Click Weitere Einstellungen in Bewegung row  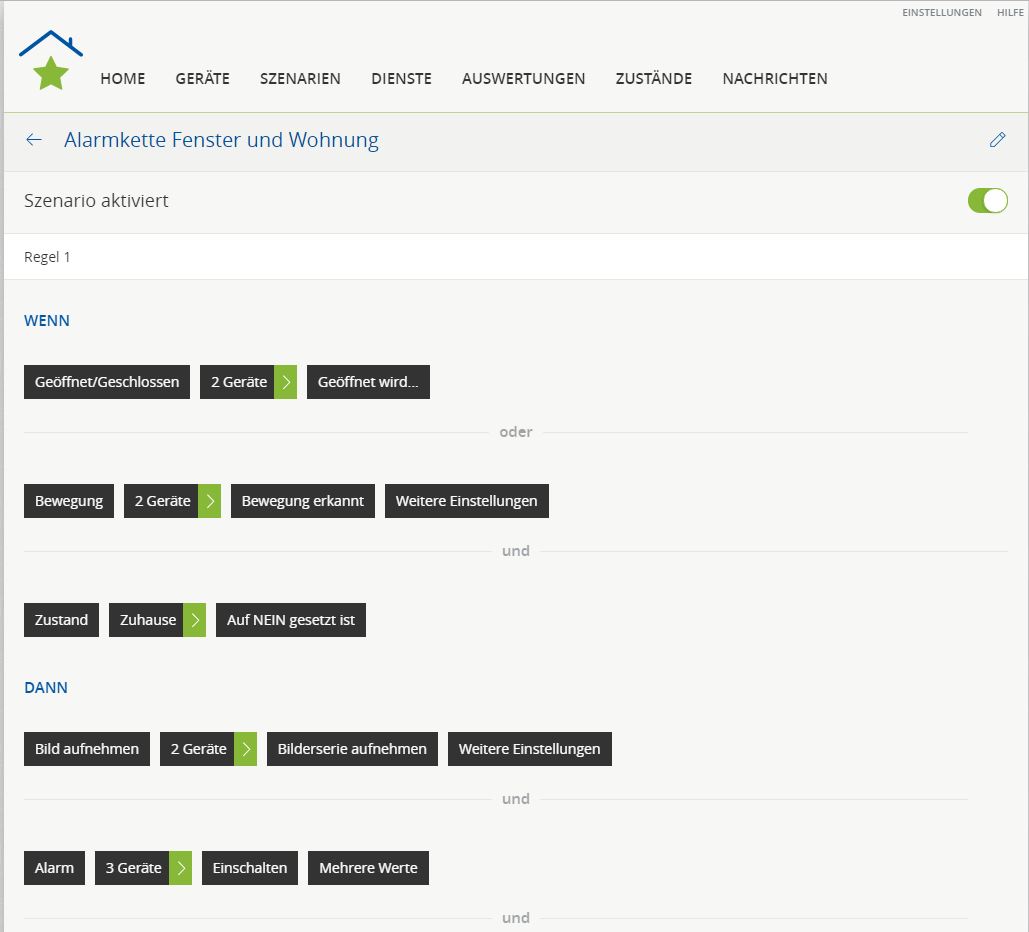pyautogui.click(x=466, y=501)
